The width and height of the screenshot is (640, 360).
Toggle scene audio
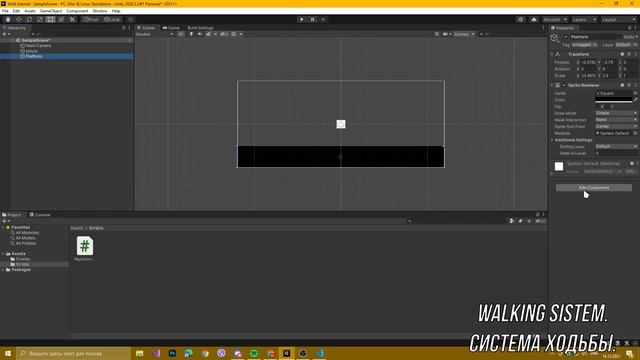pyautogui.click(x=200, y=34)
